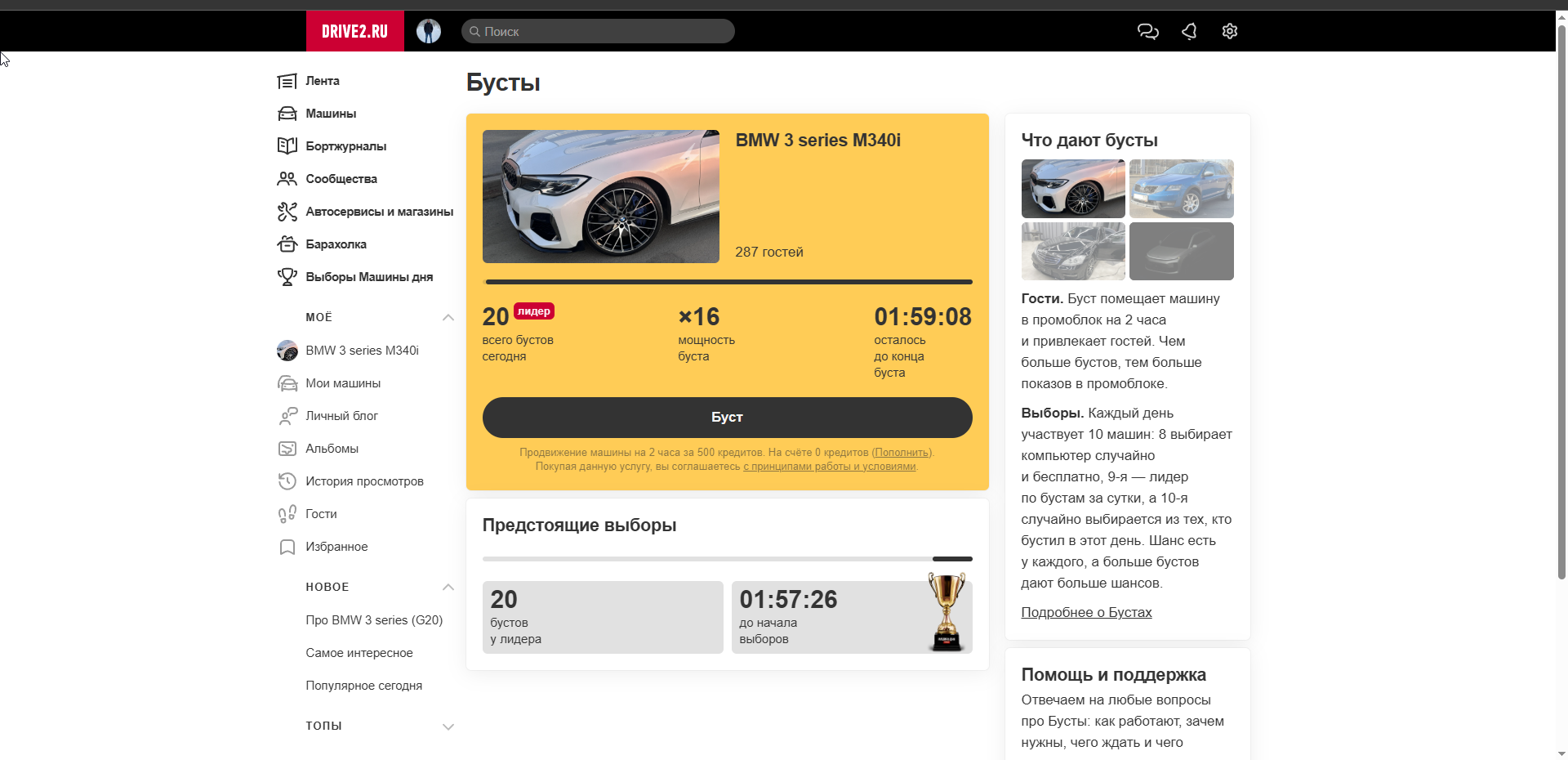Open the notifications bell icon
The height and width of the screenshot is (760, 1568).
pyautogui.click(x=1189, y=31)
